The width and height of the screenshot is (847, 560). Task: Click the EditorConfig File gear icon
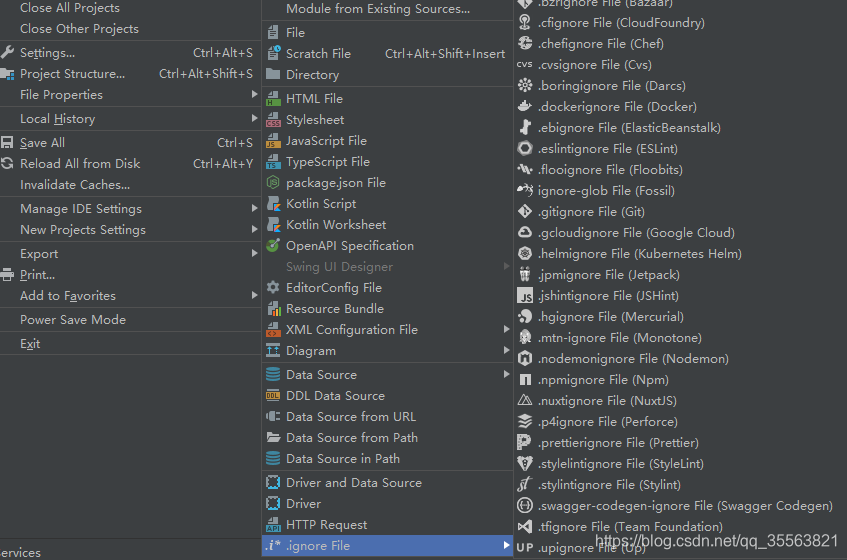click(273, 288)
